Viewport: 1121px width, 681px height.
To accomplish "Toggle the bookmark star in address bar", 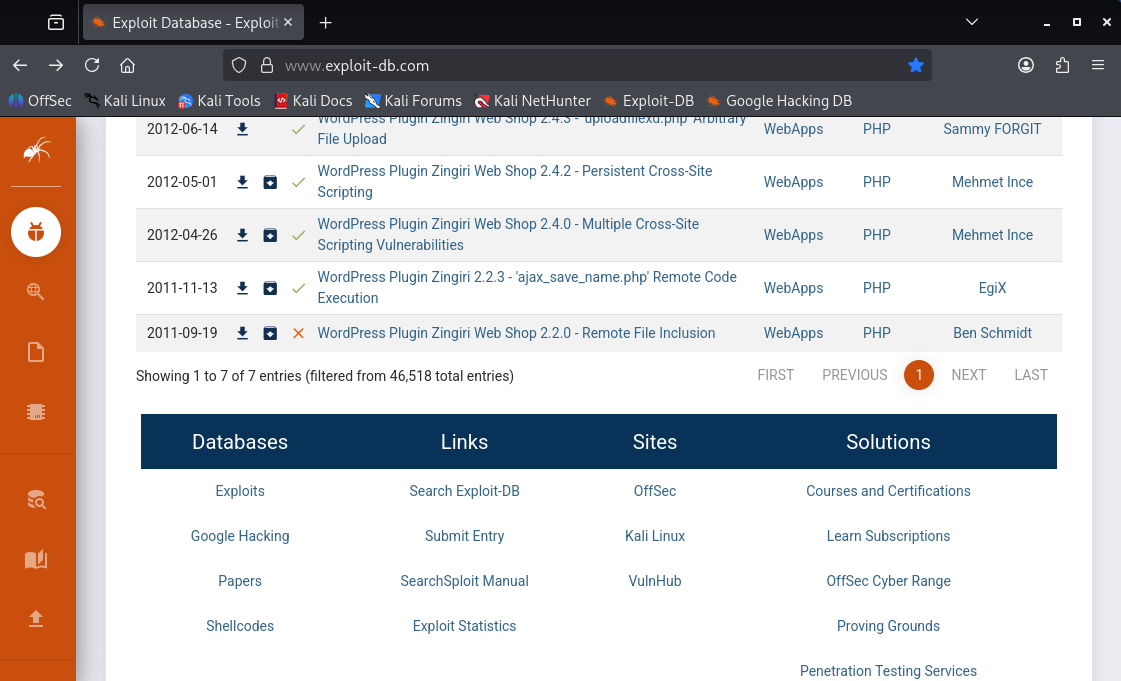I will coord(915,65).
